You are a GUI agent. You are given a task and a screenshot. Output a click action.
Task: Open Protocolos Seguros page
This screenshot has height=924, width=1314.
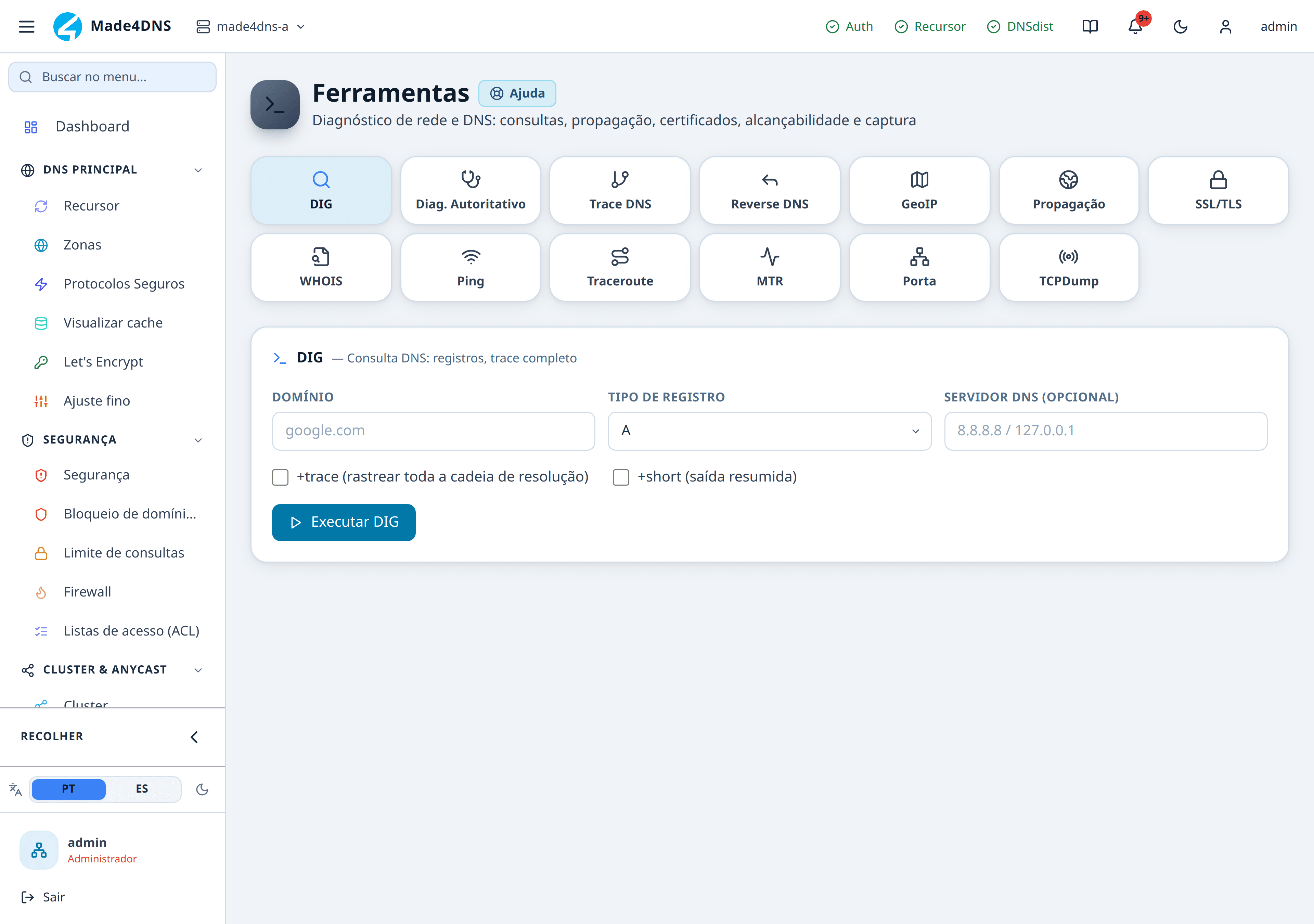112,284
